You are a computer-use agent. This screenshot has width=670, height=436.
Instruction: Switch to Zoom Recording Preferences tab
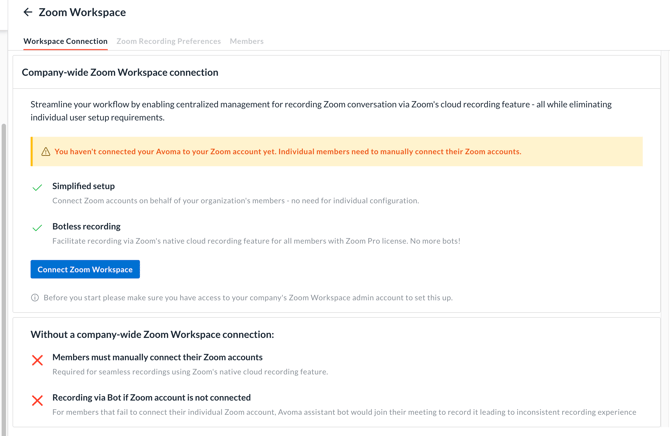(169, 41)
